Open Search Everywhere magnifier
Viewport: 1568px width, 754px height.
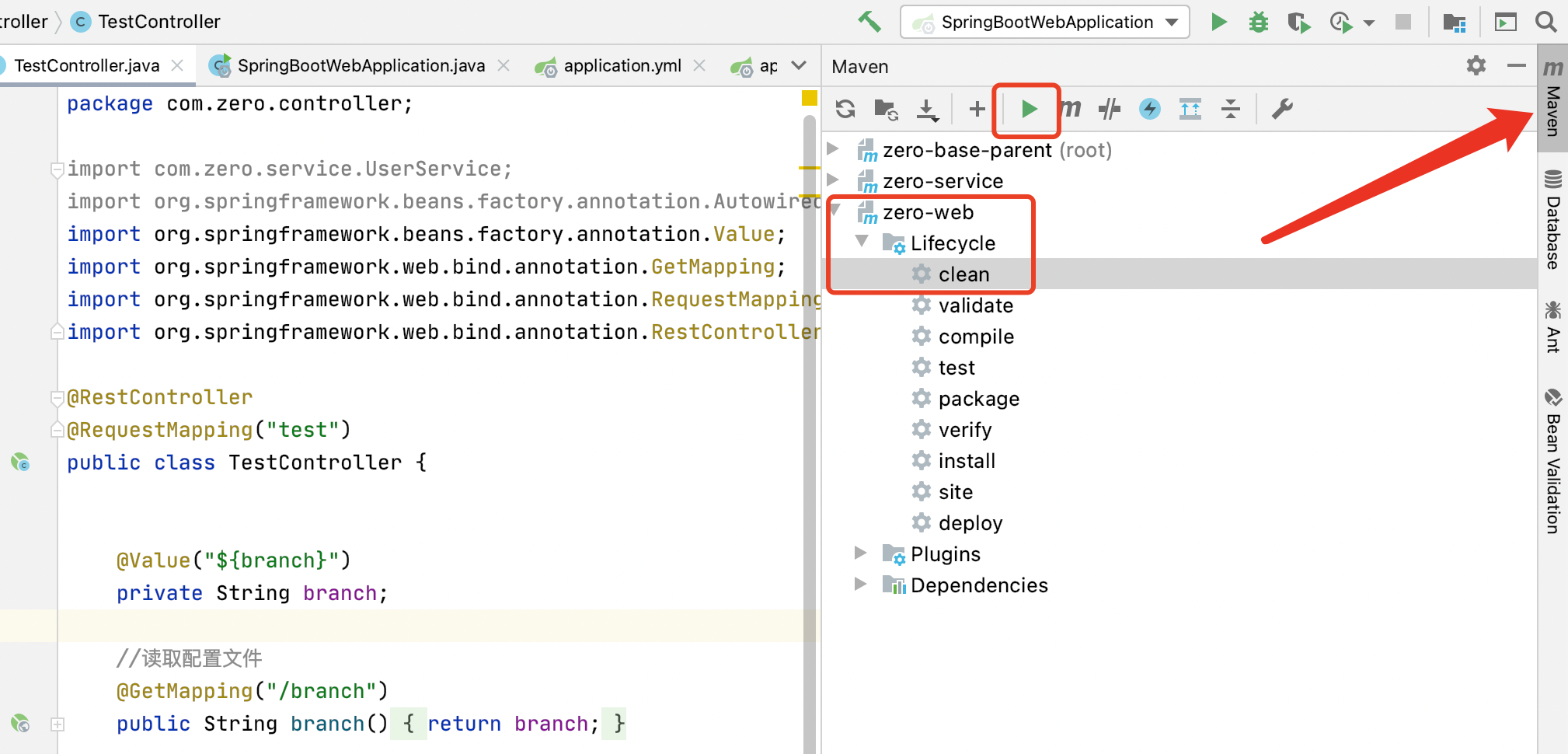coord(1546,22)
